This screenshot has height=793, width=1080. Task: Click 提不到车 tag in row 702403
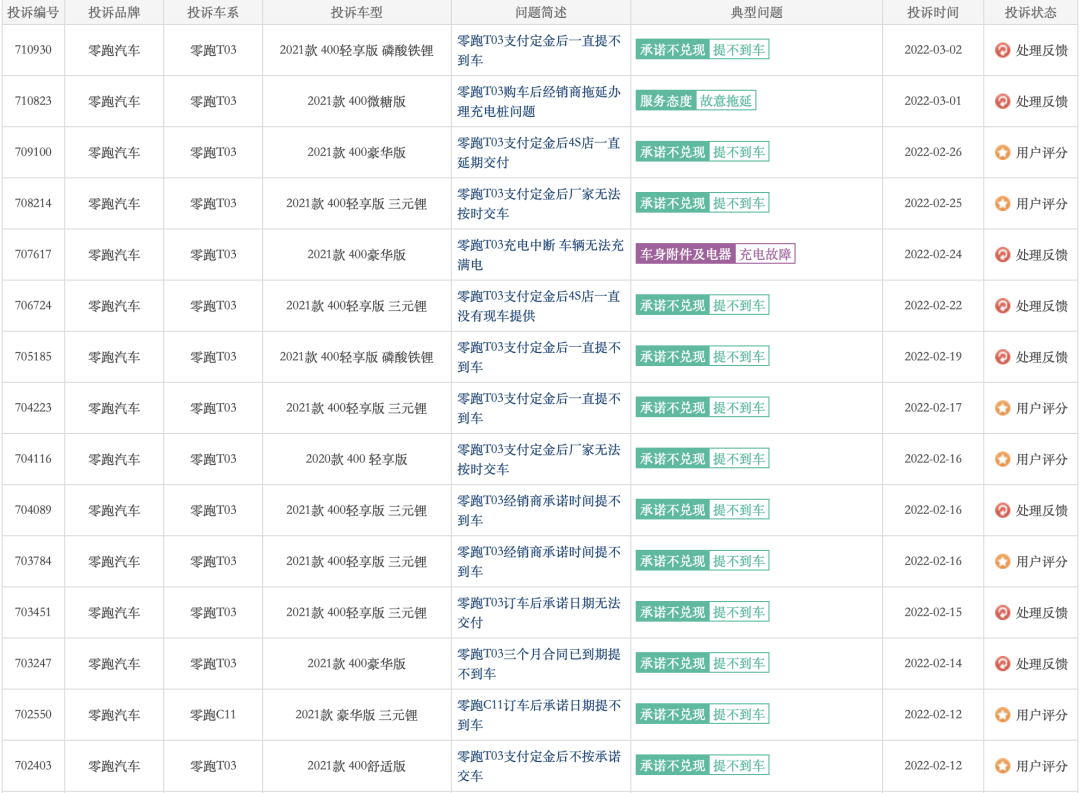pyautogui.click(x=739, y=765)
